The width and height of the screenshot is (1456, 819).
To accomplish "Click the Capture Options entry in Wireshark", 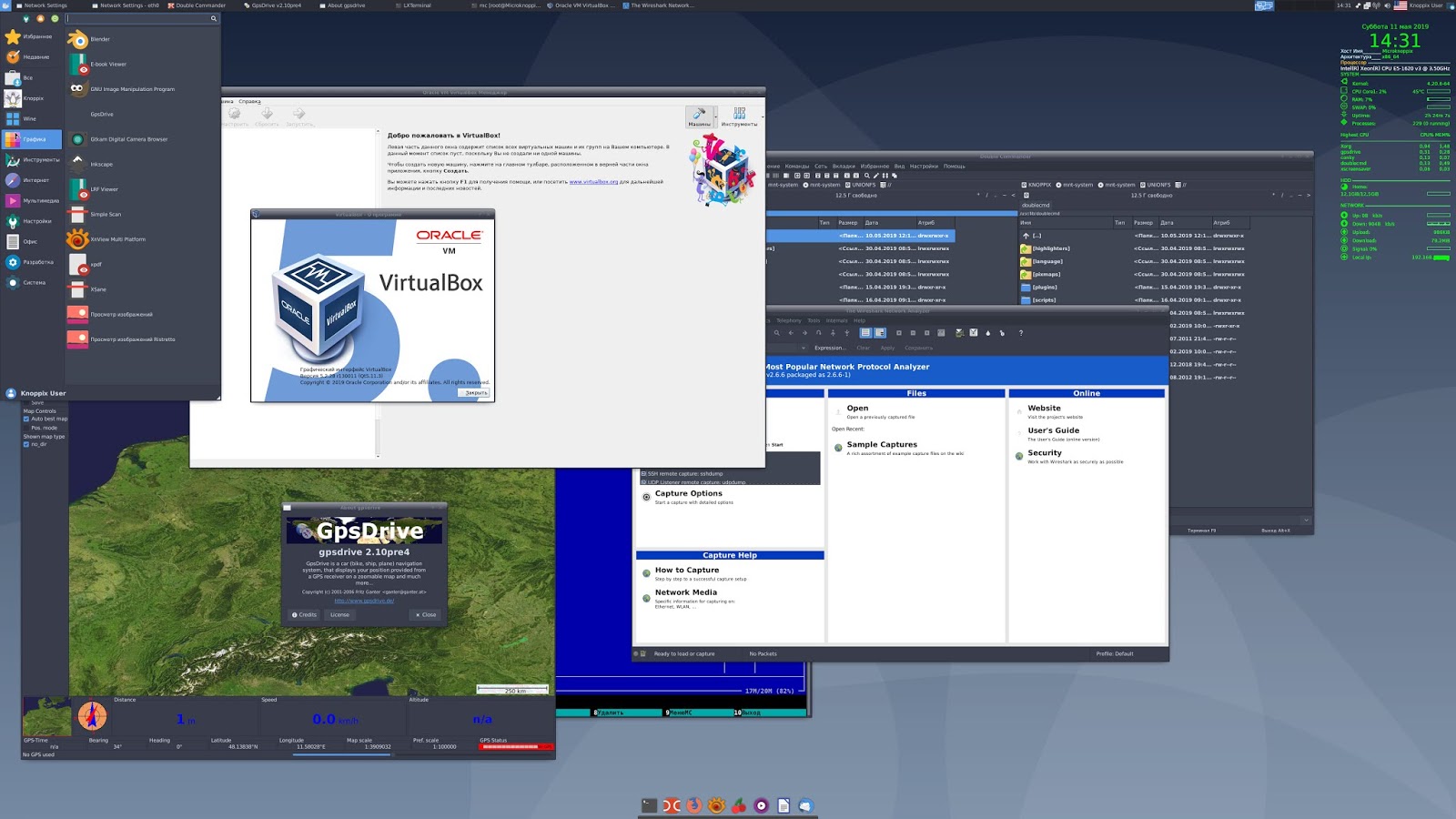I will pyautogui.click(x=688, y=494).
